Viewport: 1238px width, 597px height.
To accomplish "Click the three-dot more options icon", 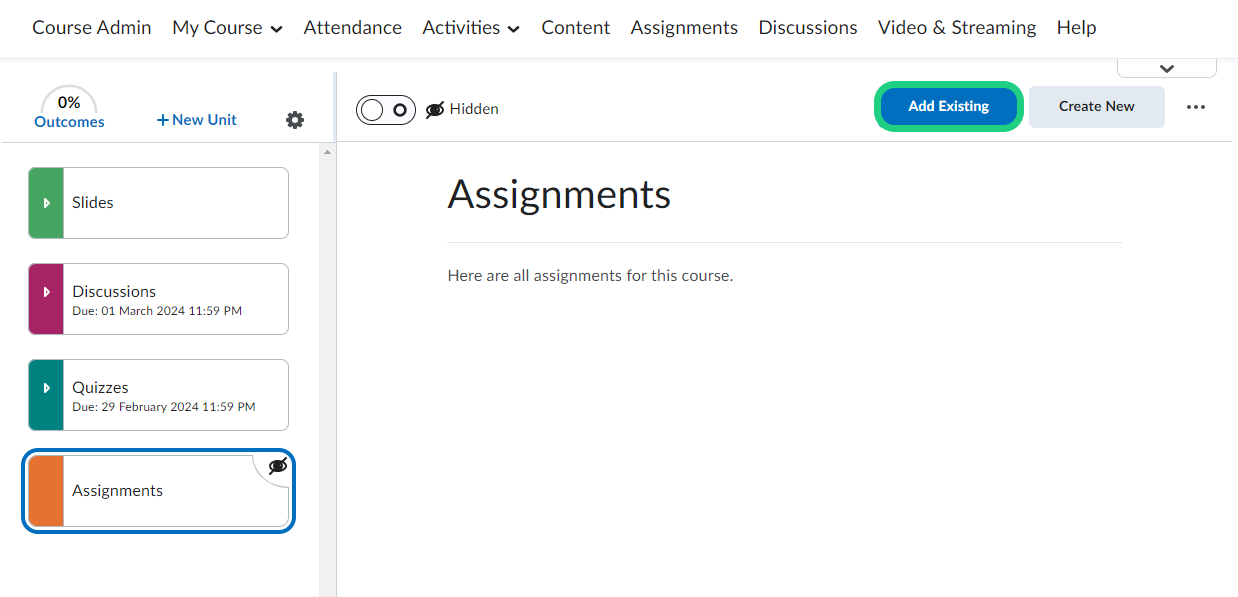I will click(x=1196, y=107).
